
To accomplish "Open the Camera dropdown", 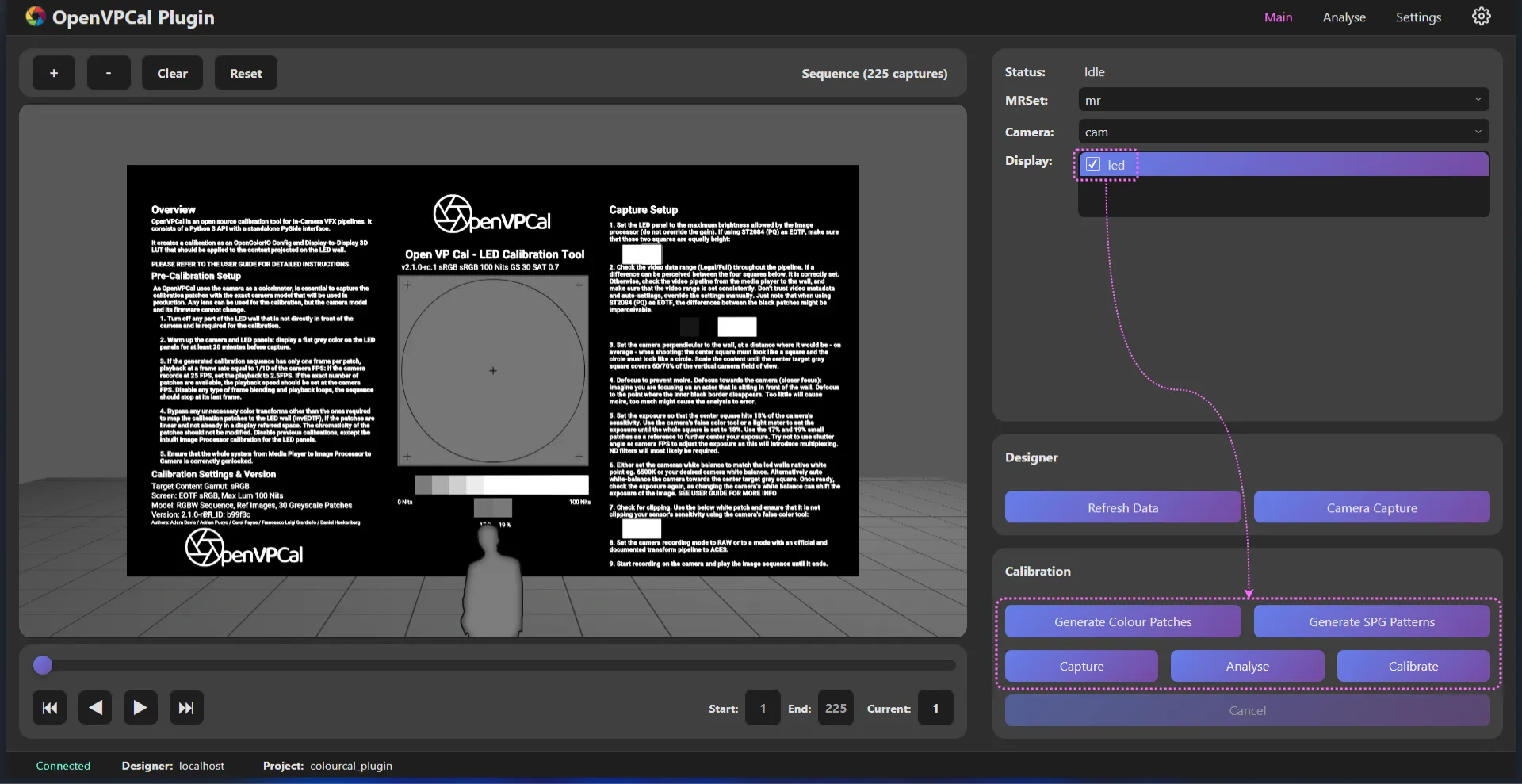I will (x=1283, y=132).
